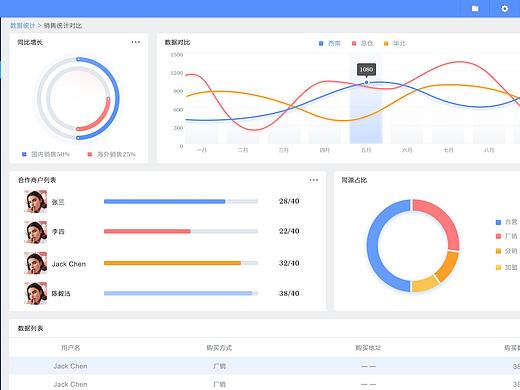
Task: Click the orange swatch beside 华北
Action: pos(386,43)
